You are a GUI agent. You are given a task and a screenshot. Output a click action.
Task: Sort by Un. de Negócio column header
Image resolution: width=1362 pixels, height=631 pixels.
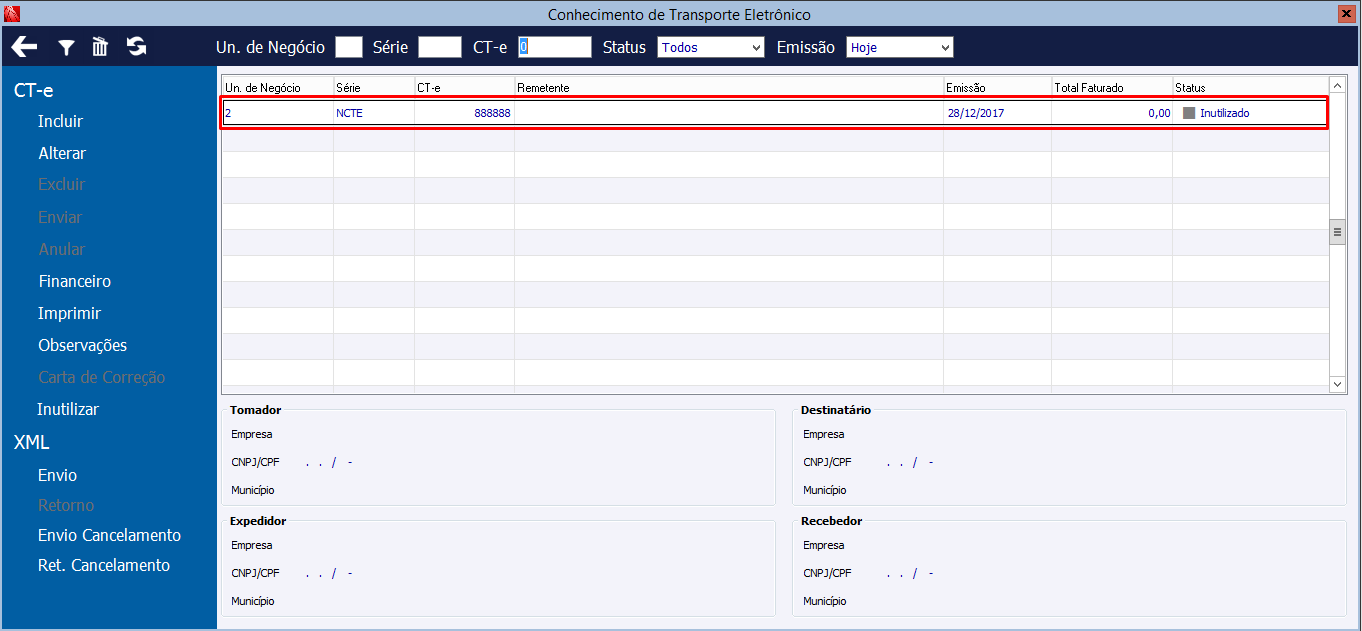(x=277, y=87)
